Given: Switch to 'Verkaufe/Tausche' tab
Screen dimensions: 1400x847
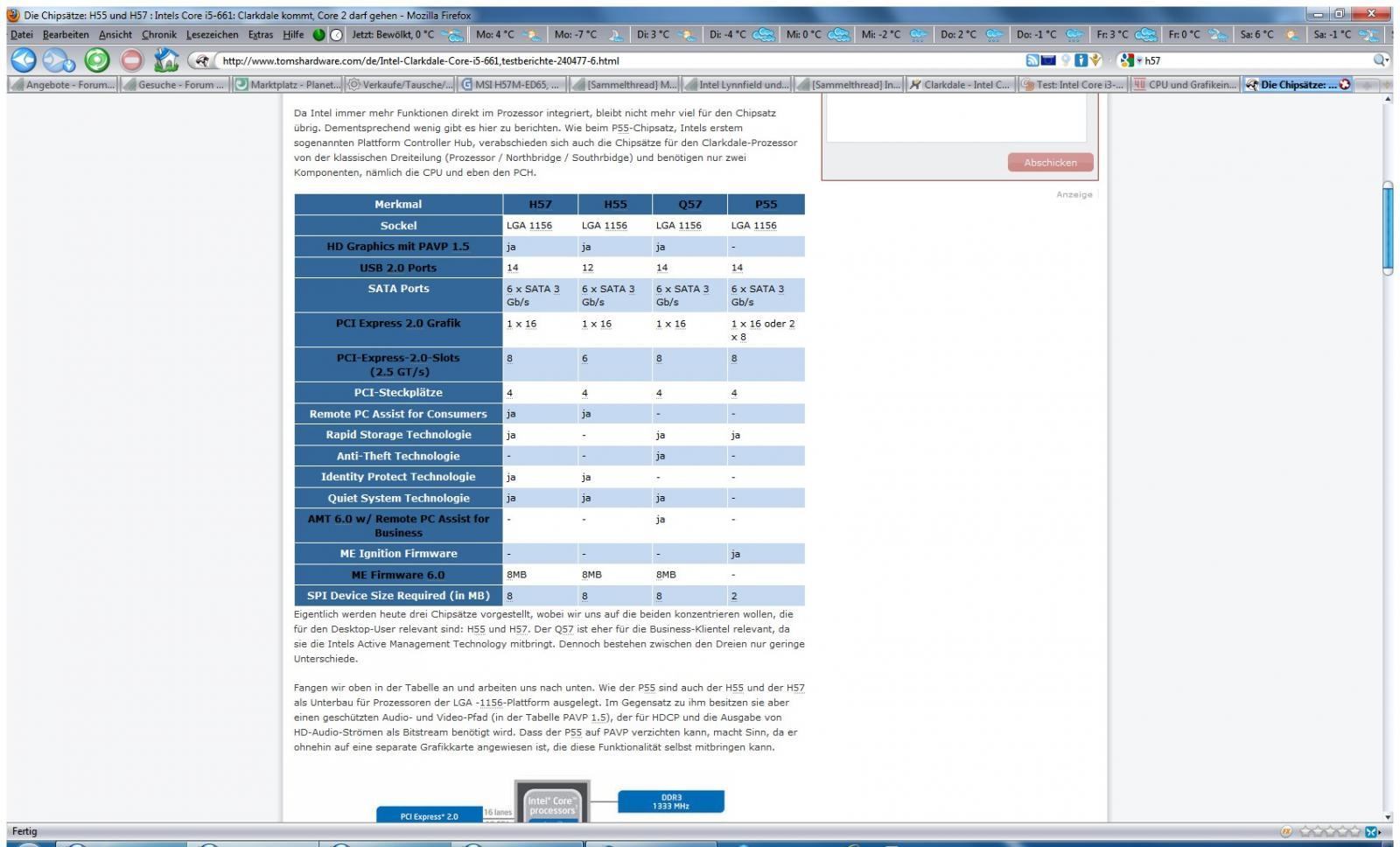Looking at the screenshot, I should pos(400,85).
